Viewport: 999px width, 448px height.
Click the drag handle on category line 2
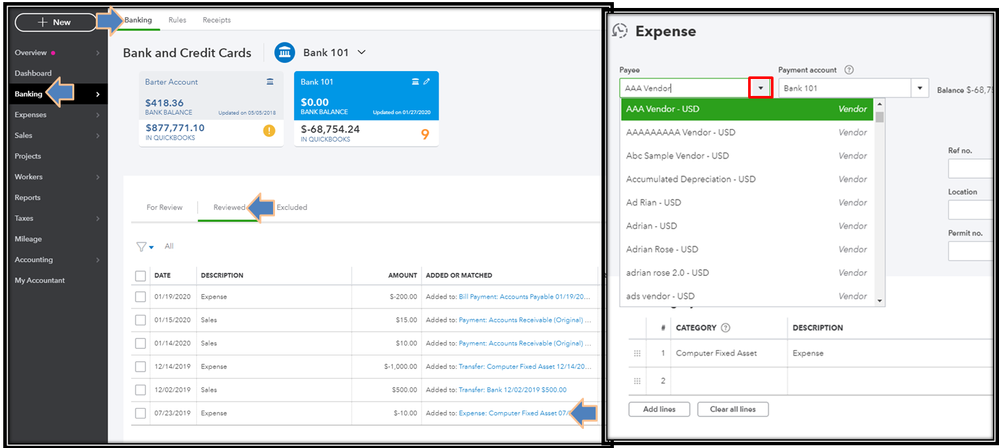pos(637,381)
